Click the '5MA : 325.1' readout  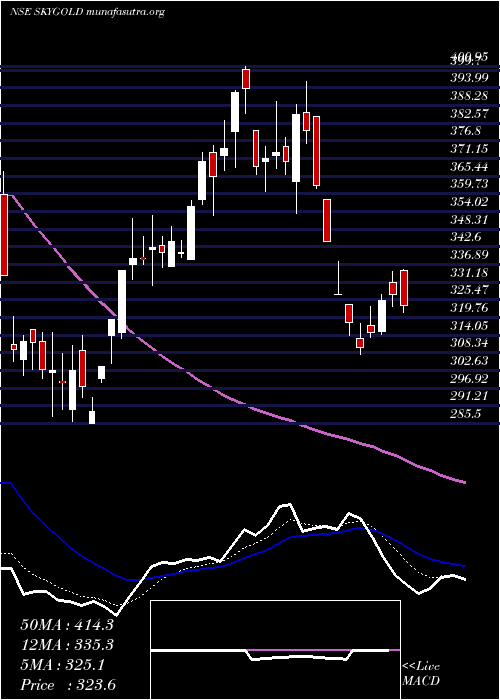point(63,665)
